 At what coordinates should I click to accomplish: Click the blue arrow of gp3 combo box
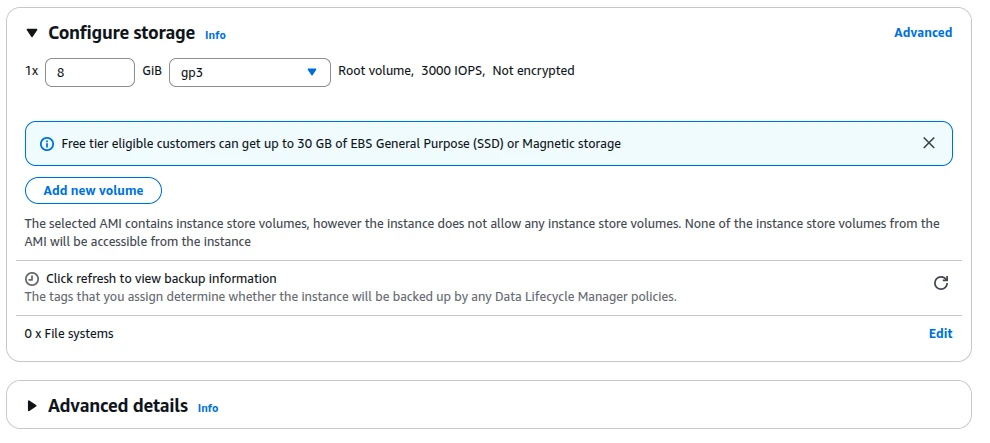coord(312,72)
